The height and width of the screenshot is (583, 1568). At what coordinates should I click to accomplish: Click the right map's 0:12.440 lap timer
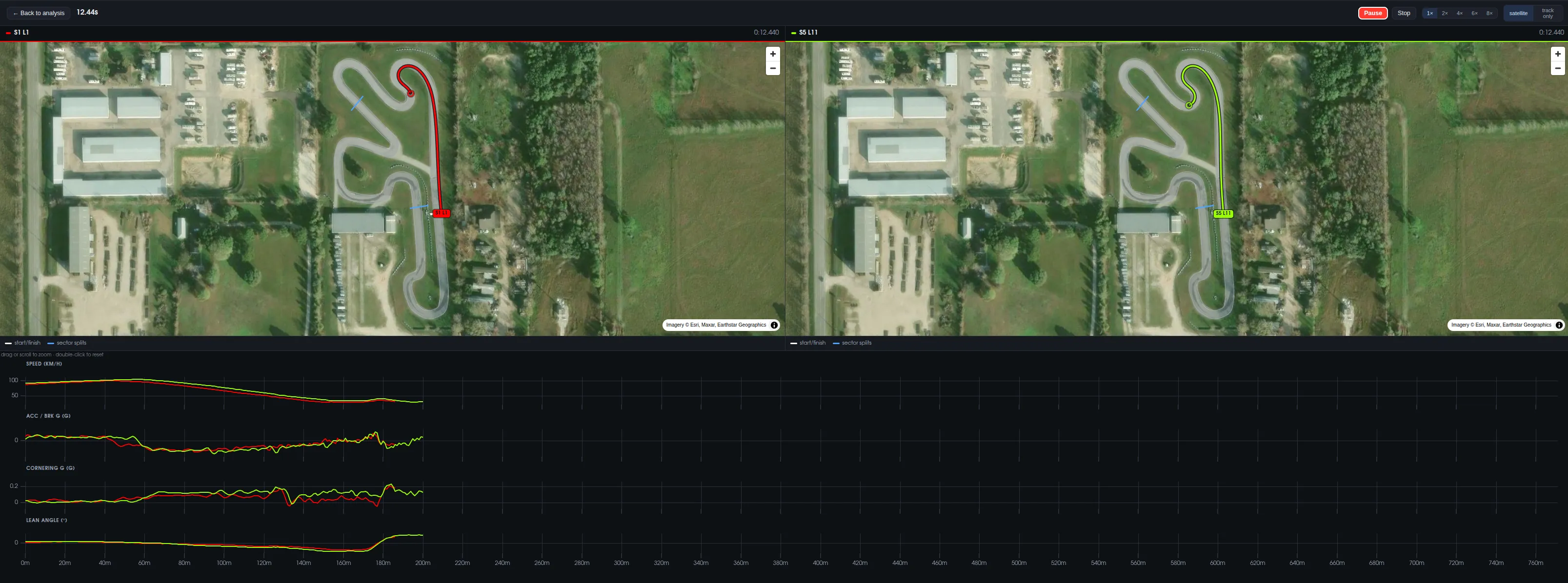point(1551,33)
